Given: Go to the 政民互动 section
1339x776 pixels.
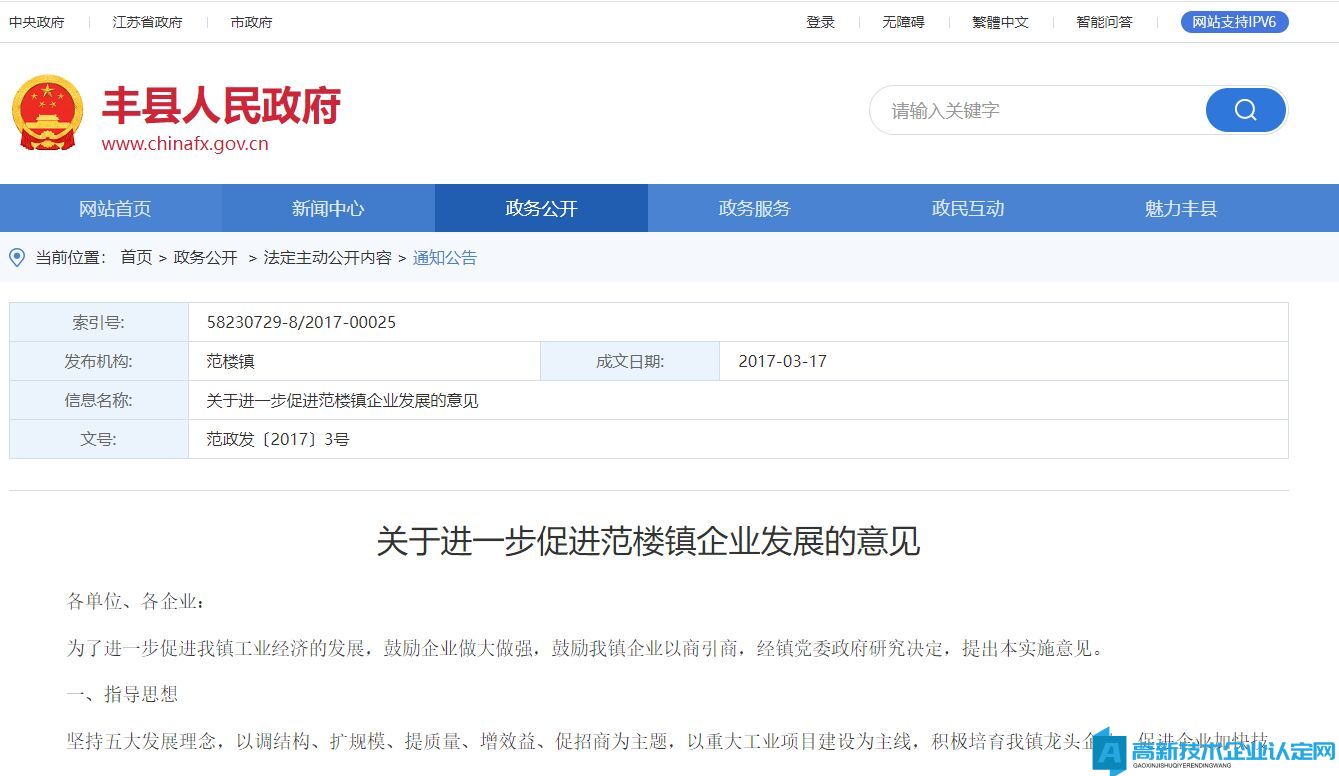Looking at the screenshot, I should tap(967, 208).
